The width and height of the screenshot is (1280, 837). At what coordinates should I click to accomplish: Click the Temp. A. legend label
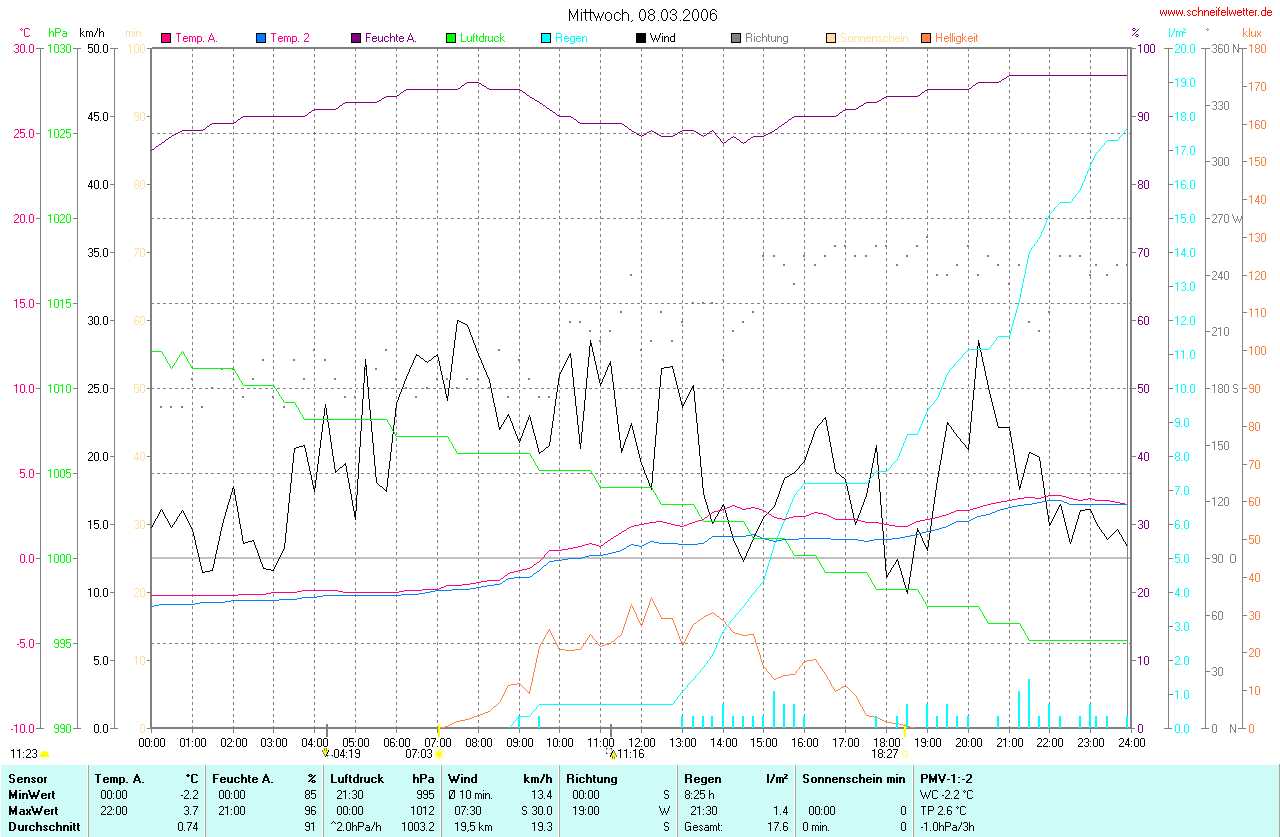(x=197, y=38)
